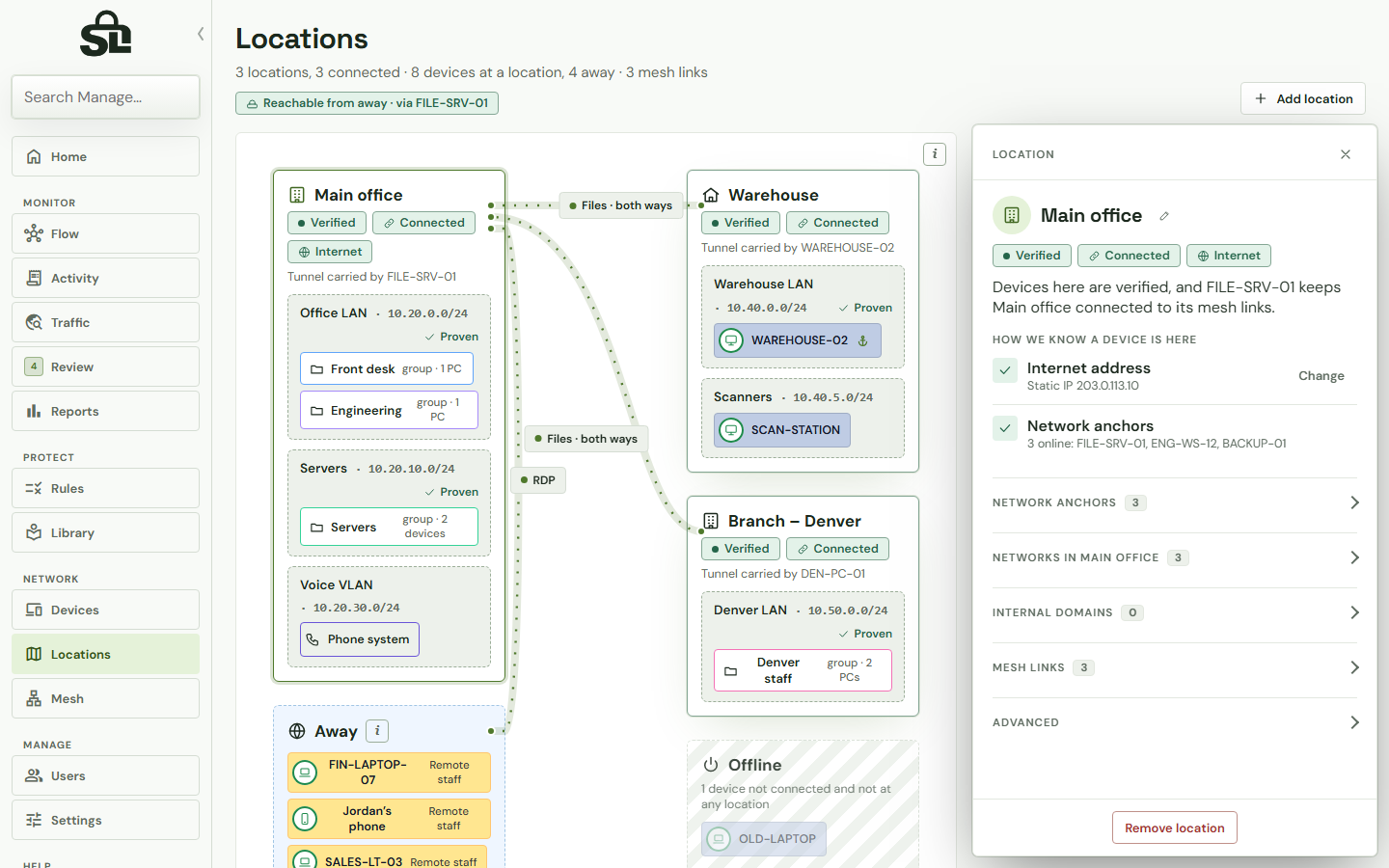This screenshot has height=868, width=1389.
Task: Click the Offline power icon
Action: click(711, 765)
